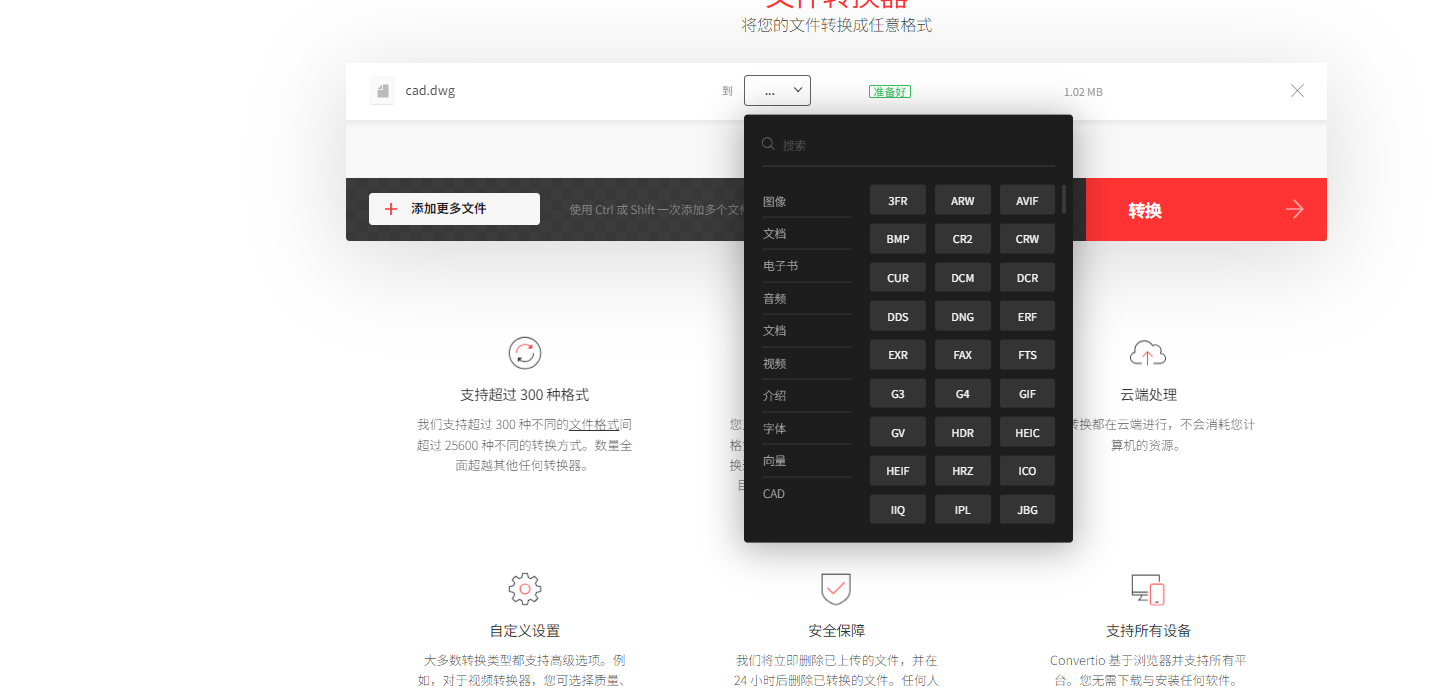
Task: Remove cad.dwg with the X icon
Action: pyautogui.click(x=1297, y=91)
